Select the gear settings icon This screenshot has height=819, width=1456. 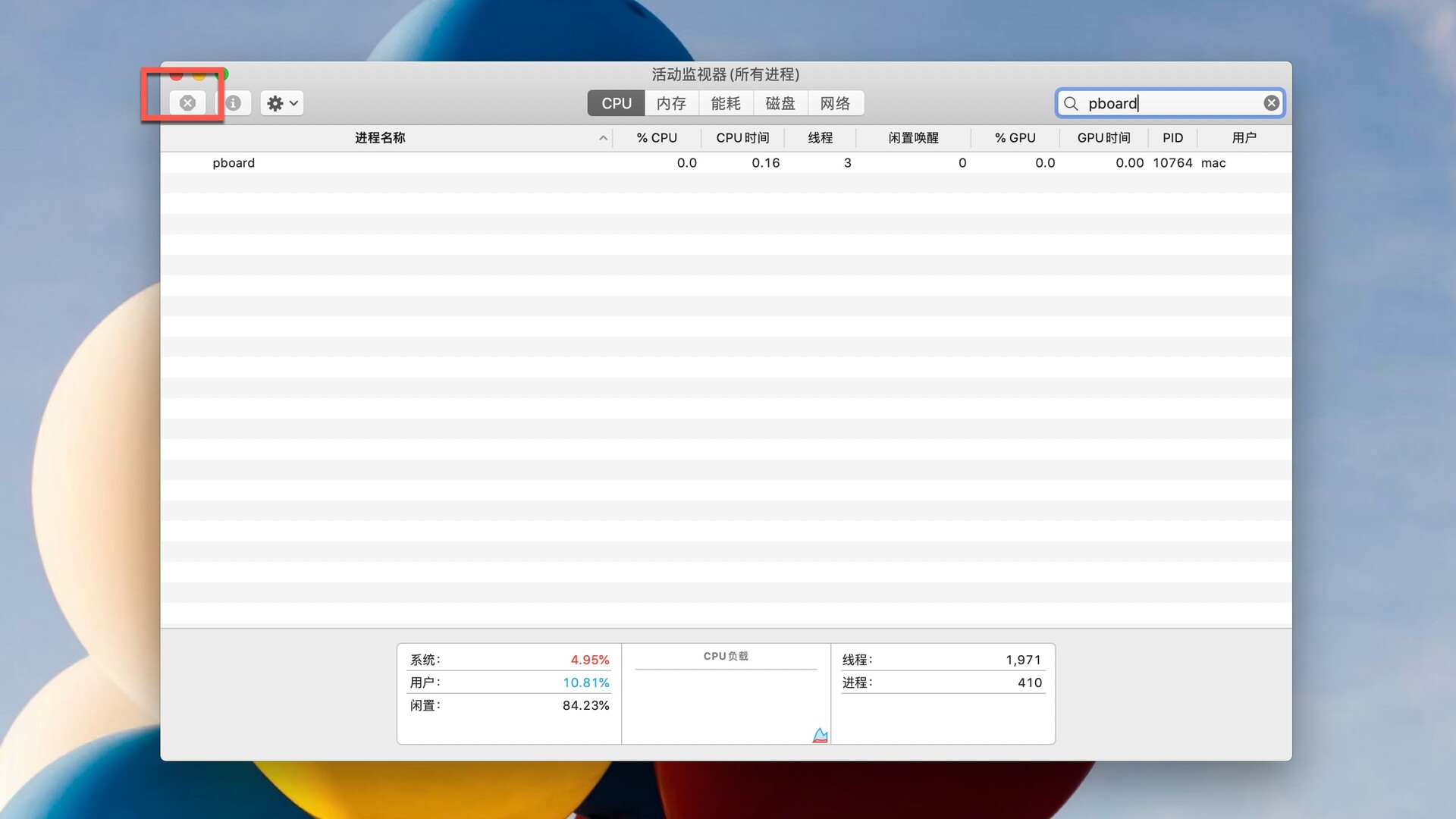(276, 102)
